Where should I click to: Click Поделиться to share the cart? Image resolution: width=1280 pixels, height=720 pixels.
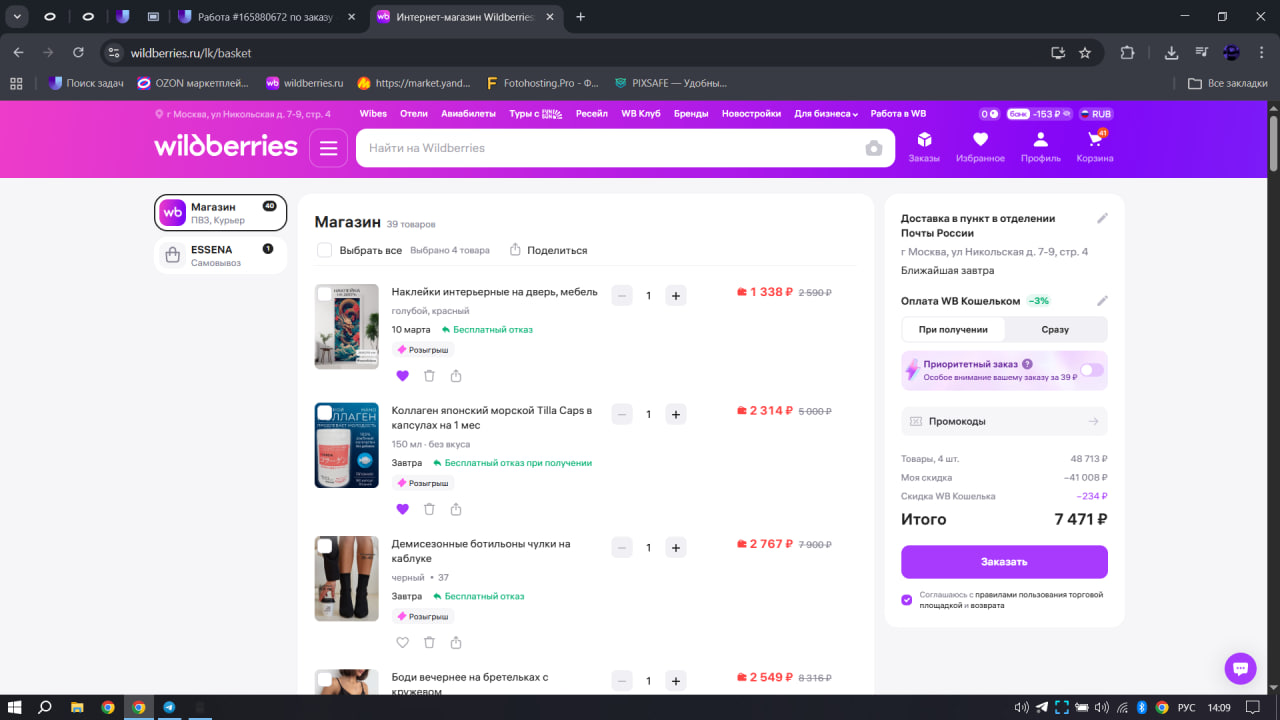click(x=548, y=250)
